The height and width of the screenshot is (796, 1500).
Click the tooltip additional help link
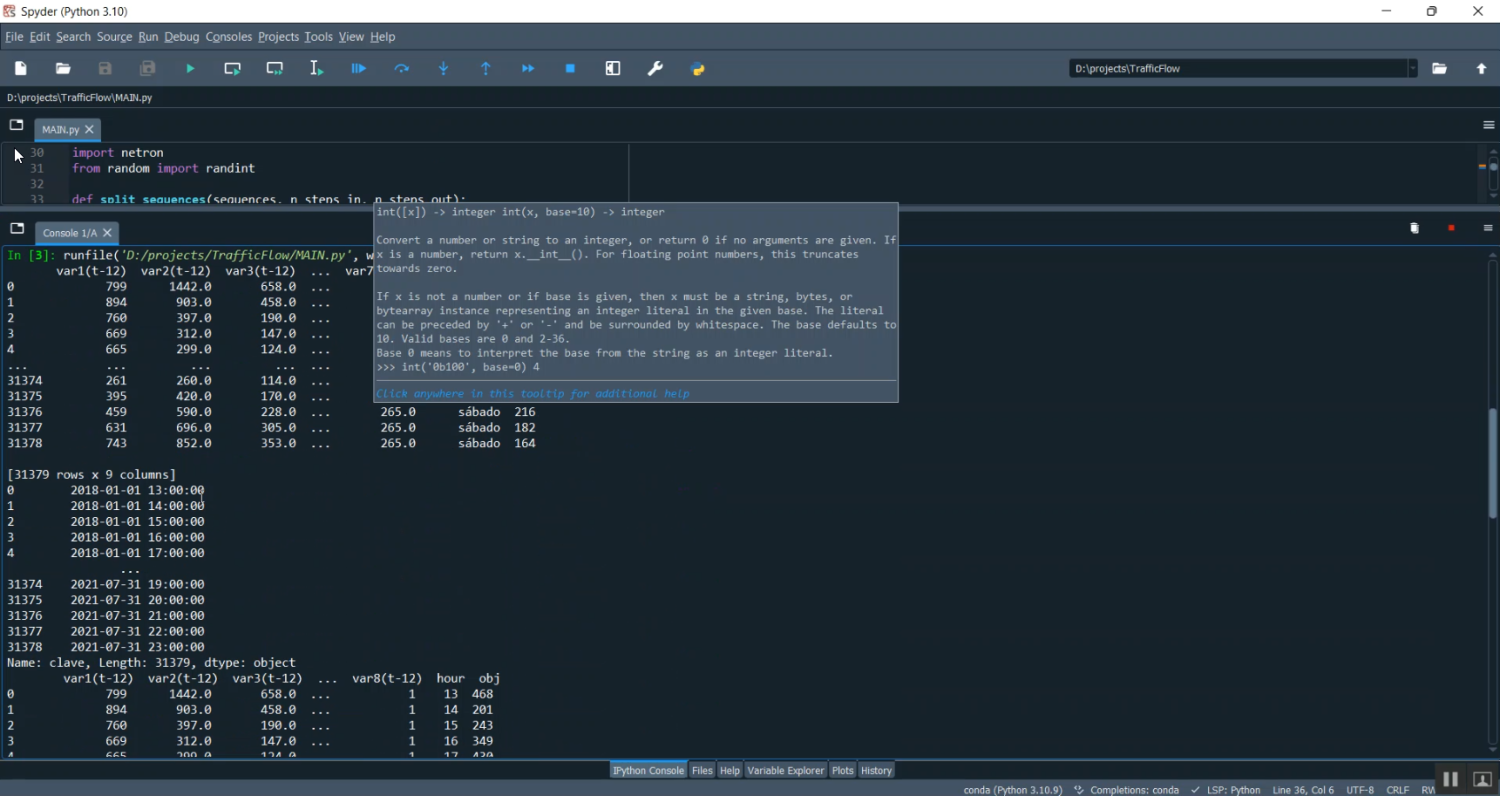[x=532, y=394]
